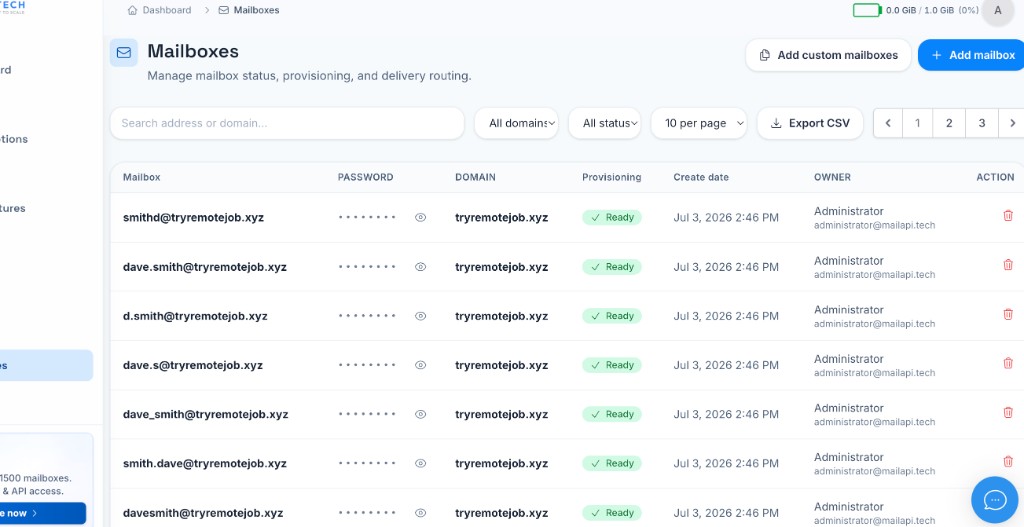Open Dashboard breadcrumb link
The width and height of the screenshot is (1024, 527).
click(167, 10)
